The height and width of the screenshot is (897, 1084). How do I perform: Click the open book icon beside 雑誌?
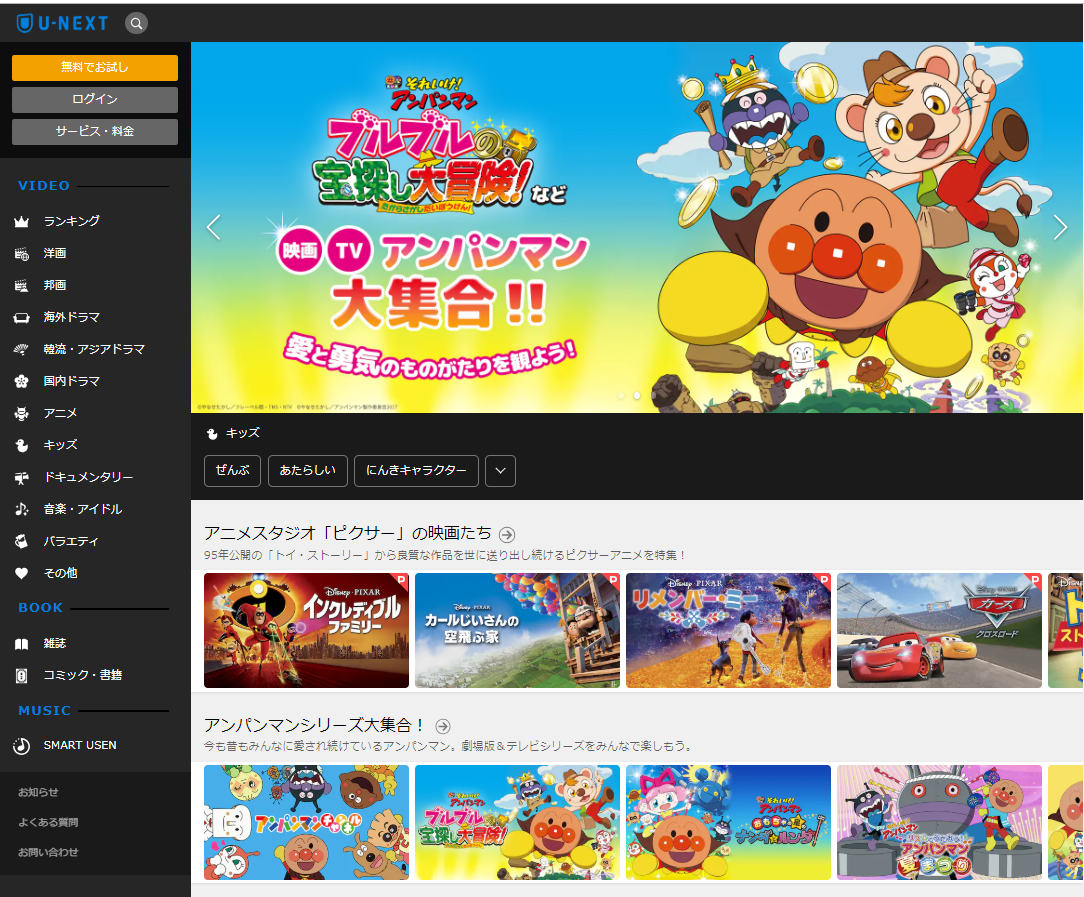[x=21, y=644]
